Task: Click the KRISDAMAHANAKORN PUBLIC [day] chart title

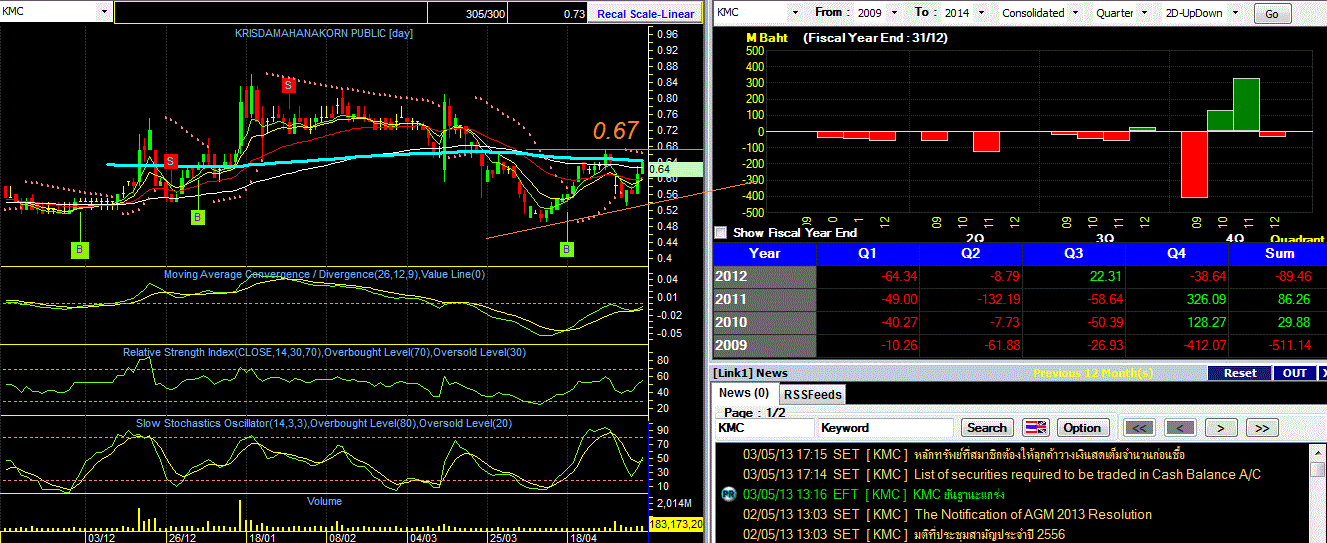Action: coord(324,33)
